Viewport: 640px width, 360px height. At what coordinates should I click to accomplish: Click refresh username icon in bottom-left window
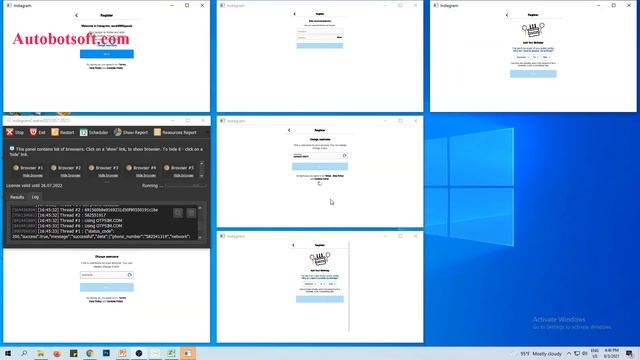coord(130,275)
